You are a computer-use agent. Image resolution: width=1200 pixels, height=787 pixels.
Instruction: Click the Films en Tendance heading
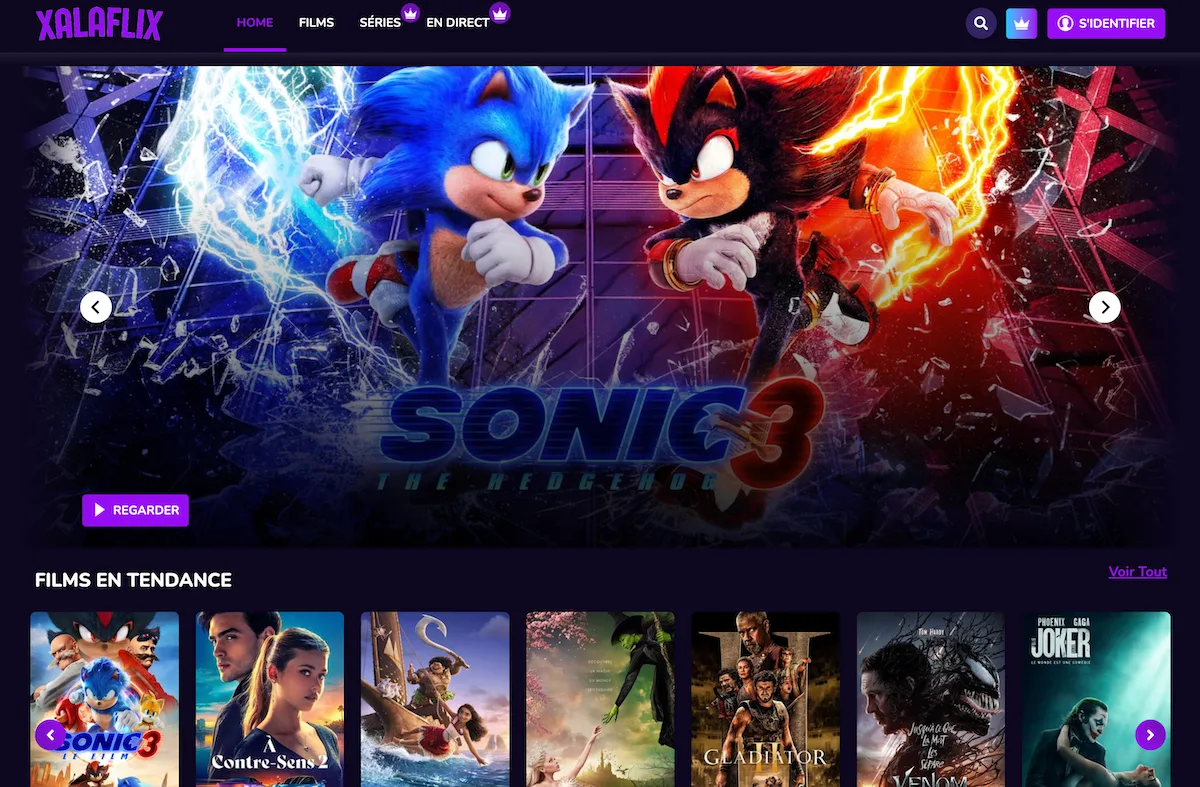(133, 580)
